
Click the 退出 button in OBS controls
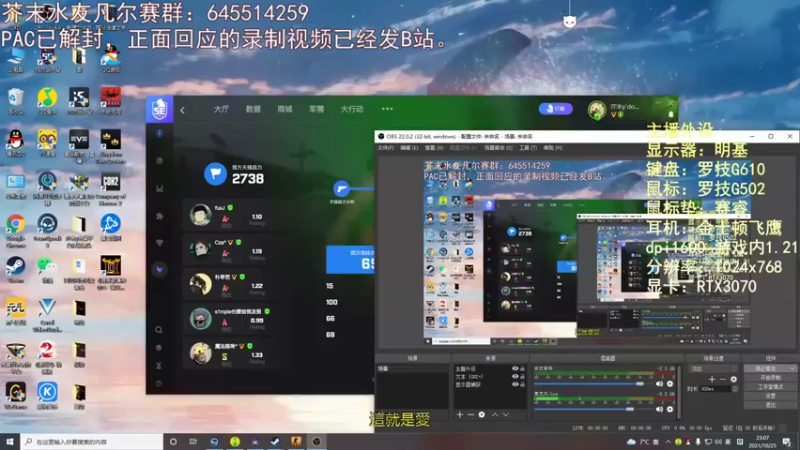point(770,405)
